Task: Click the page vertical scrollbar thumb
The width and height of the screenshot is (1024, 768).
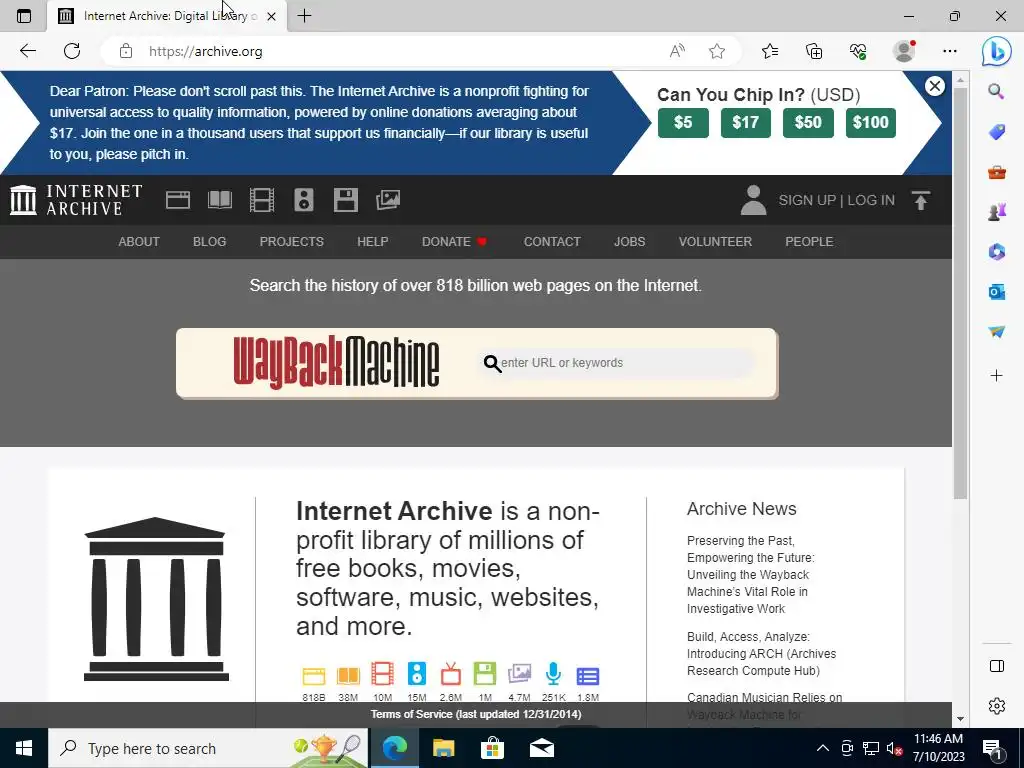Action: 960,293
